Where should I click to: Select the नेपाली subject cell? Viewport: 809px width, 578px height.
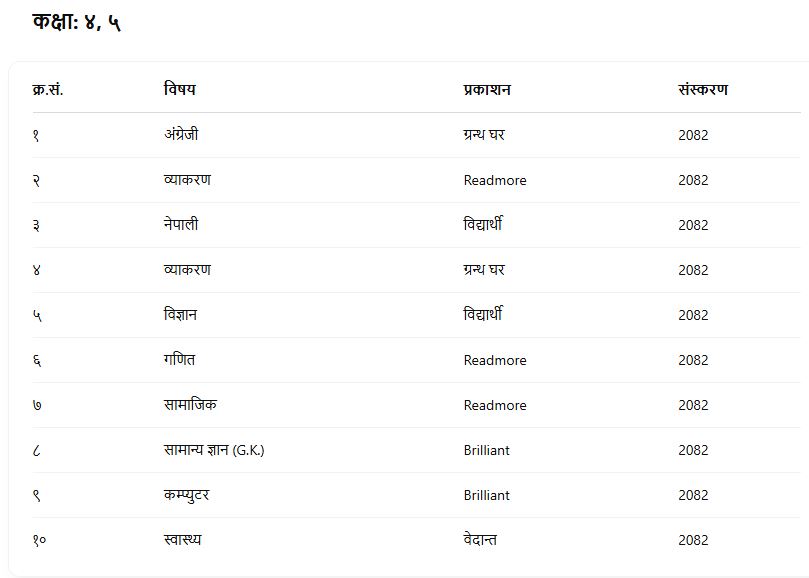point(181,225)
